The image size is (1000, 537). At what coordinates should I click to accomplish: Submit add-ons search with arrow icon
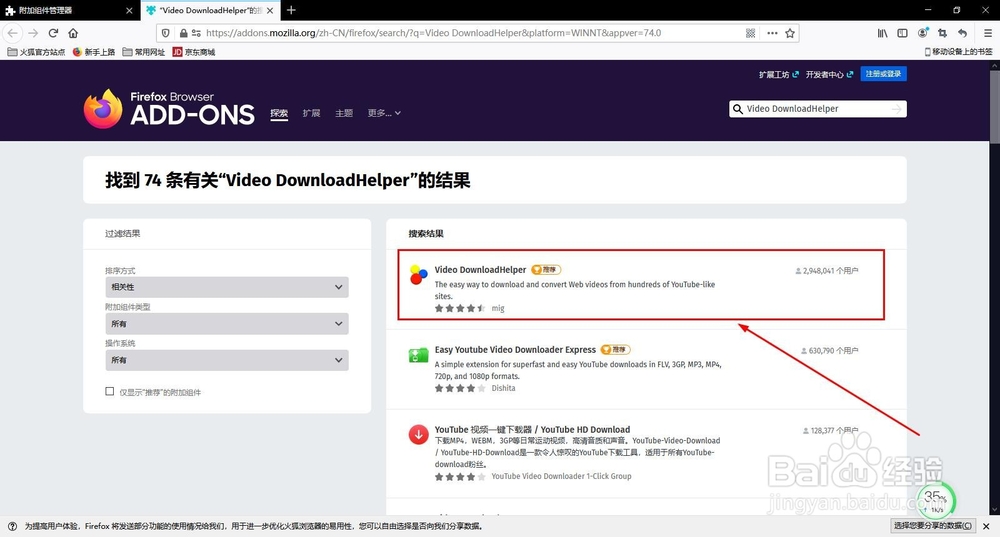[897, 109]
